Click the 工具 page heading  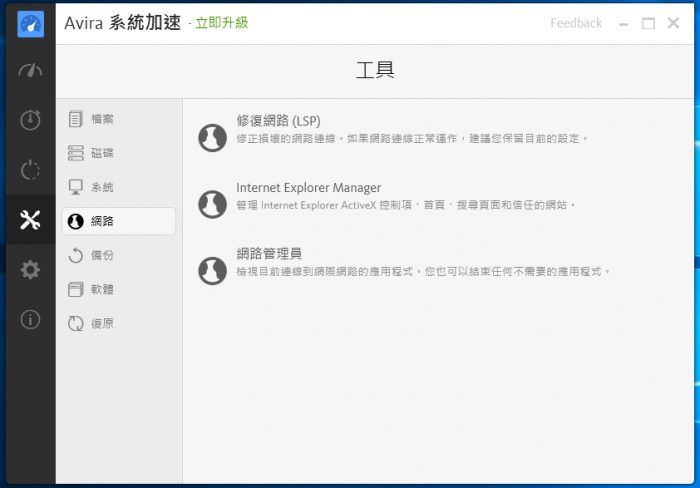tap(375, 70)
